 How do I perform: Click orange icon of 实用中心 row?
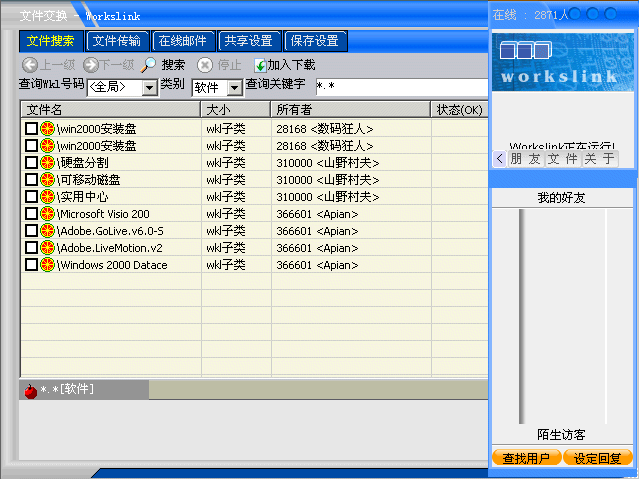click(47, 196)
